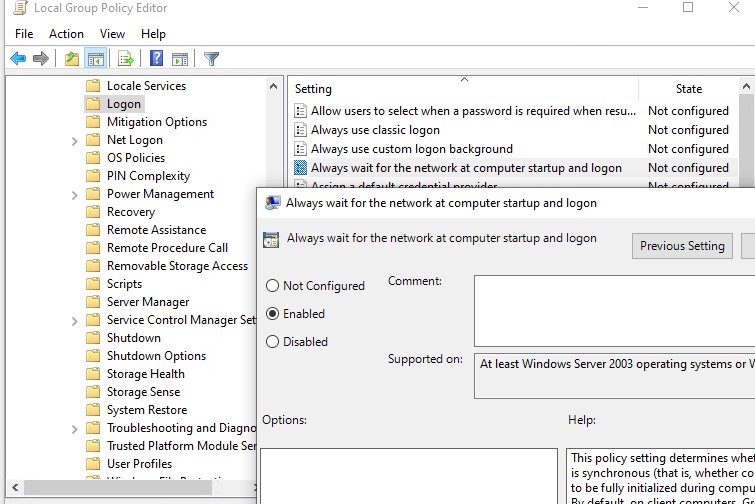Click the Forward arrow toolbar icon
755x504 pixels.
41,59
